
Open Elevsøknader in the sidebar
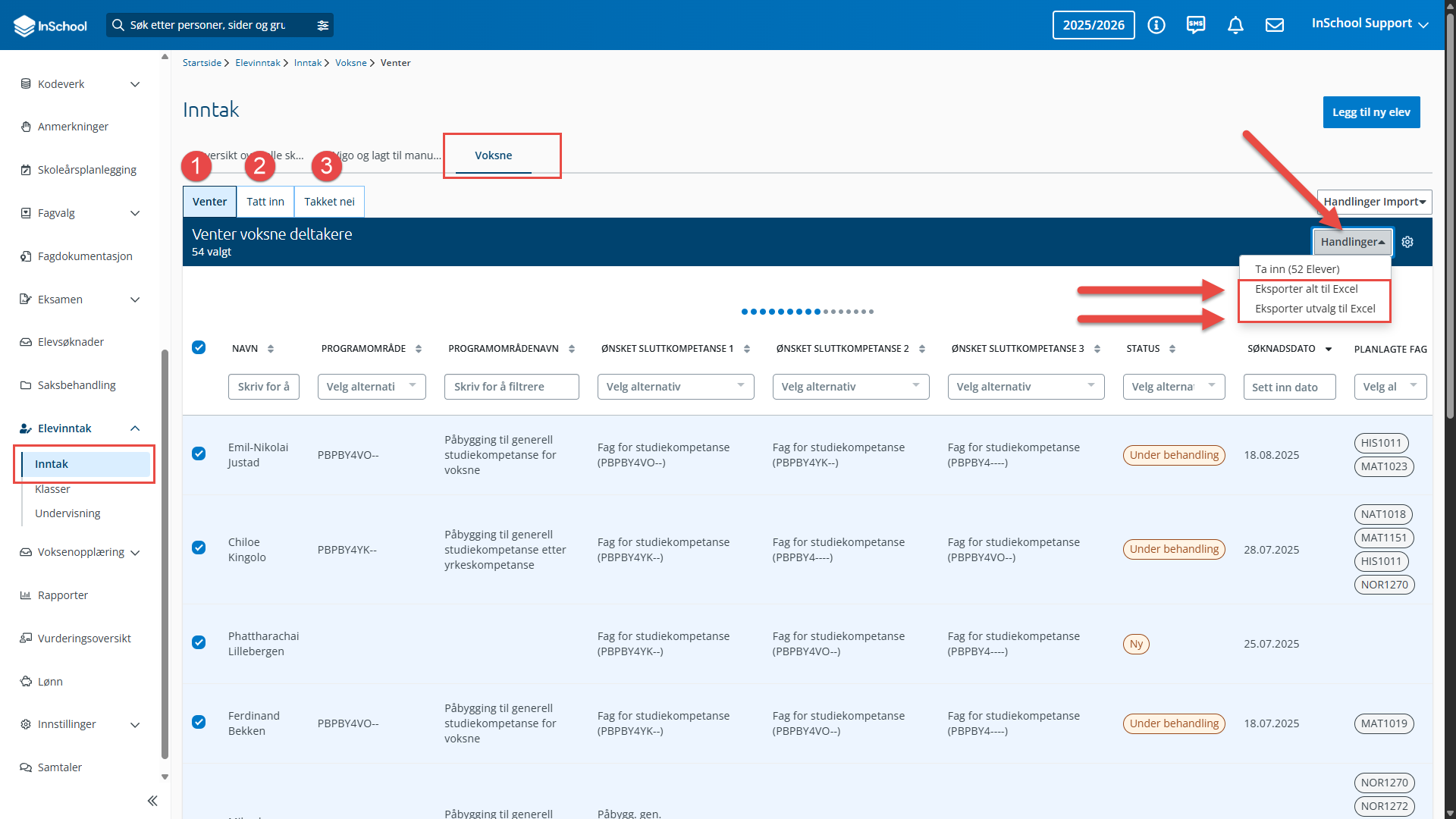tap(71, 342)
